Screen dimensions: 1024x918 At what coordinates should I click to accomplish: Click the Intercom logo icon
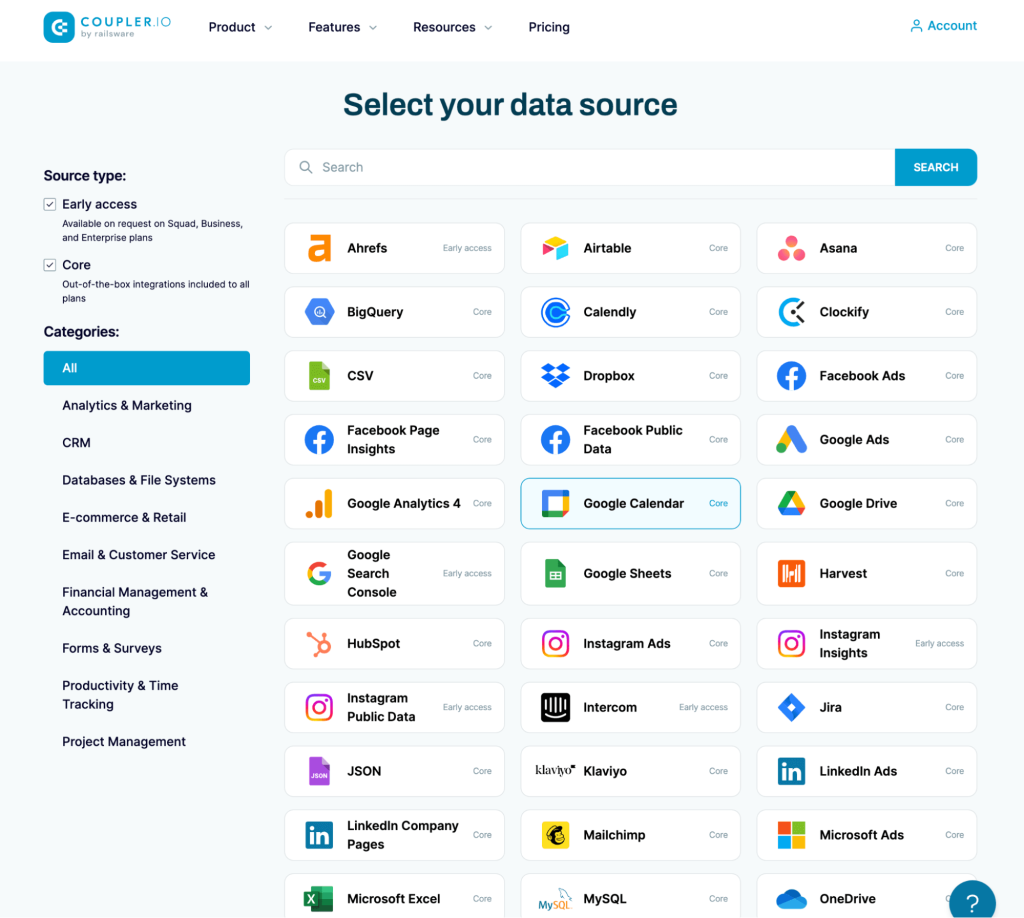click(555, 708)
